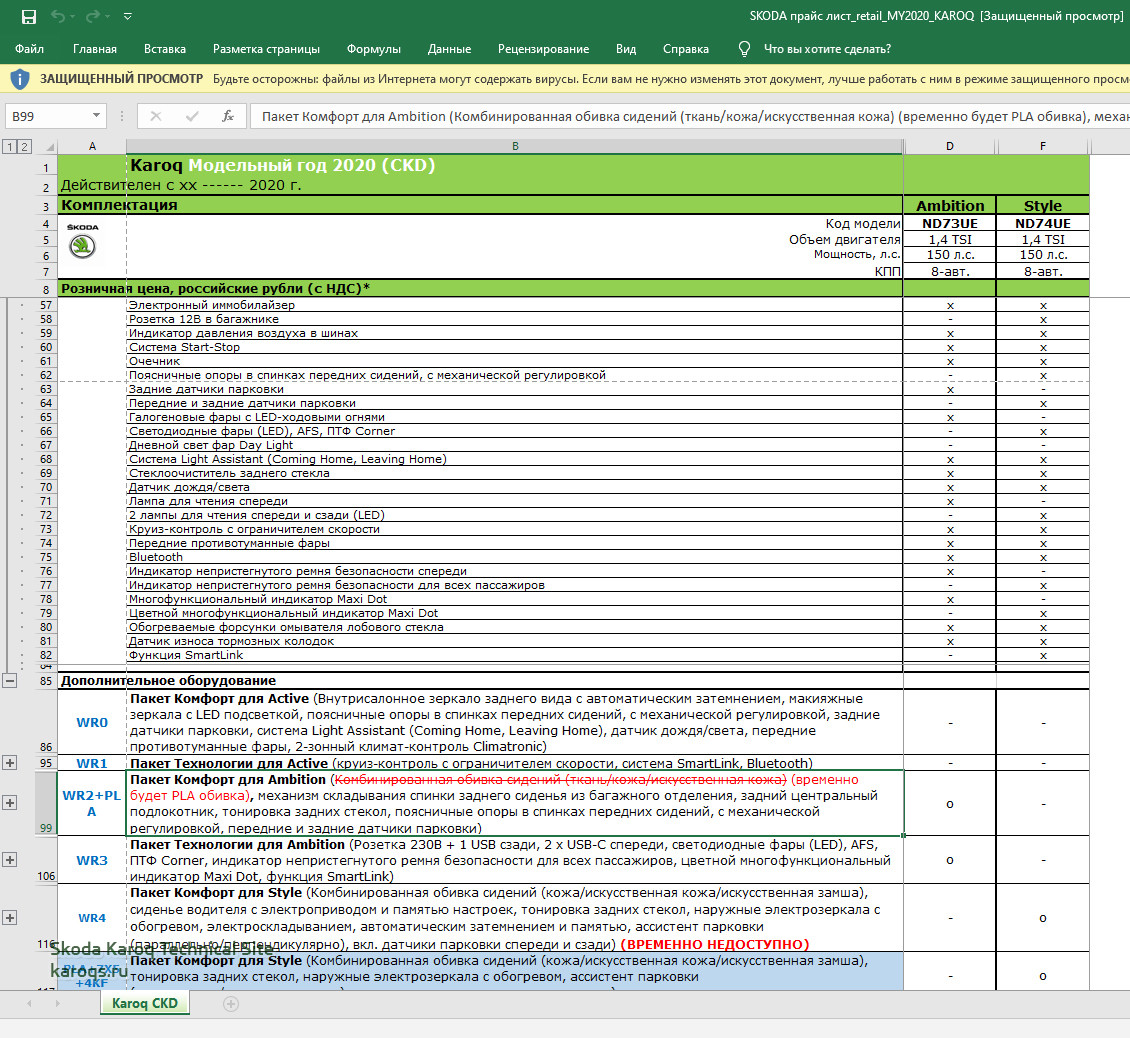Screen dimensions: 1130x1038
Task: Open the Справка tab
Action: (685, 49)
